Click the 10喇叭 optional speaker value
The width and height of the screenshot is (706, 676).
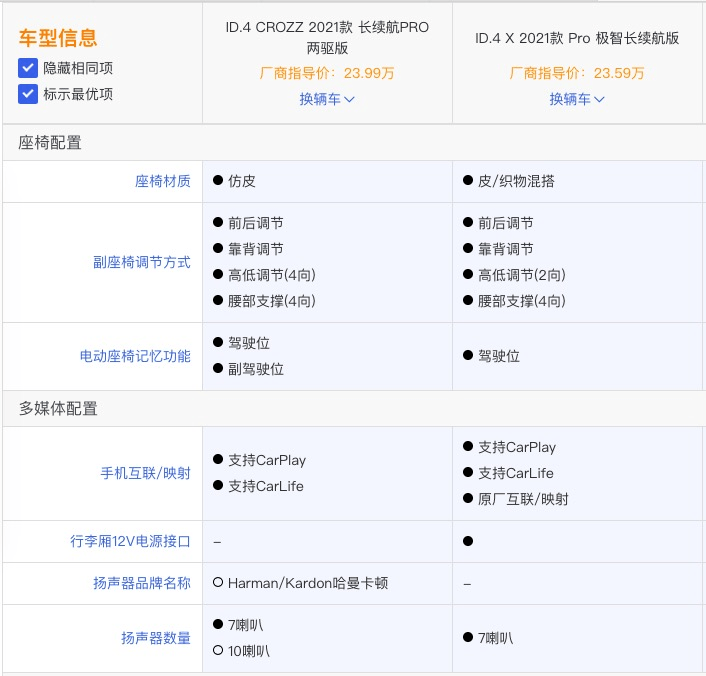click(249, 651)
